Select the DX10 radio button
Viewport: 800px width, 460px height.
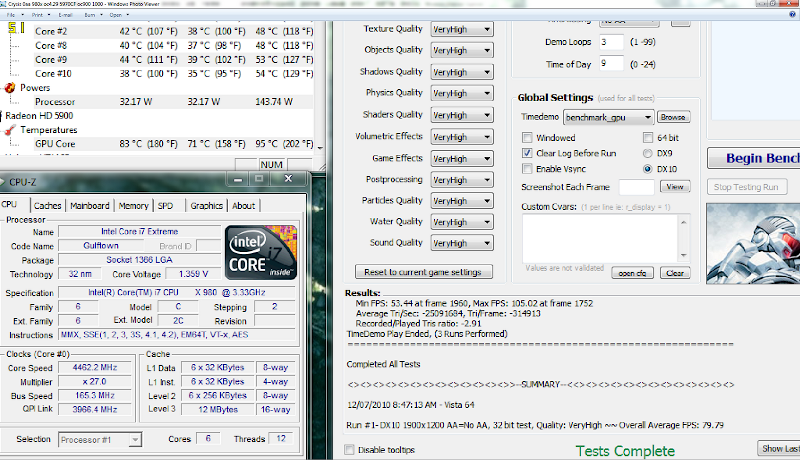coord(648,169)
